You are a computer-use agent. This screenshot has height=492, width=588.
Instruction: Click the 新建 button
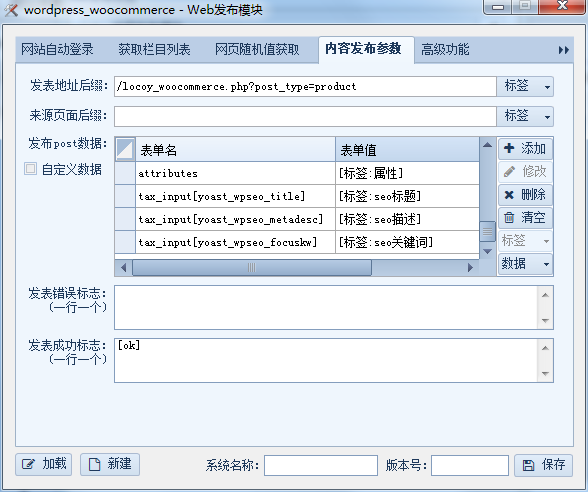110,464
